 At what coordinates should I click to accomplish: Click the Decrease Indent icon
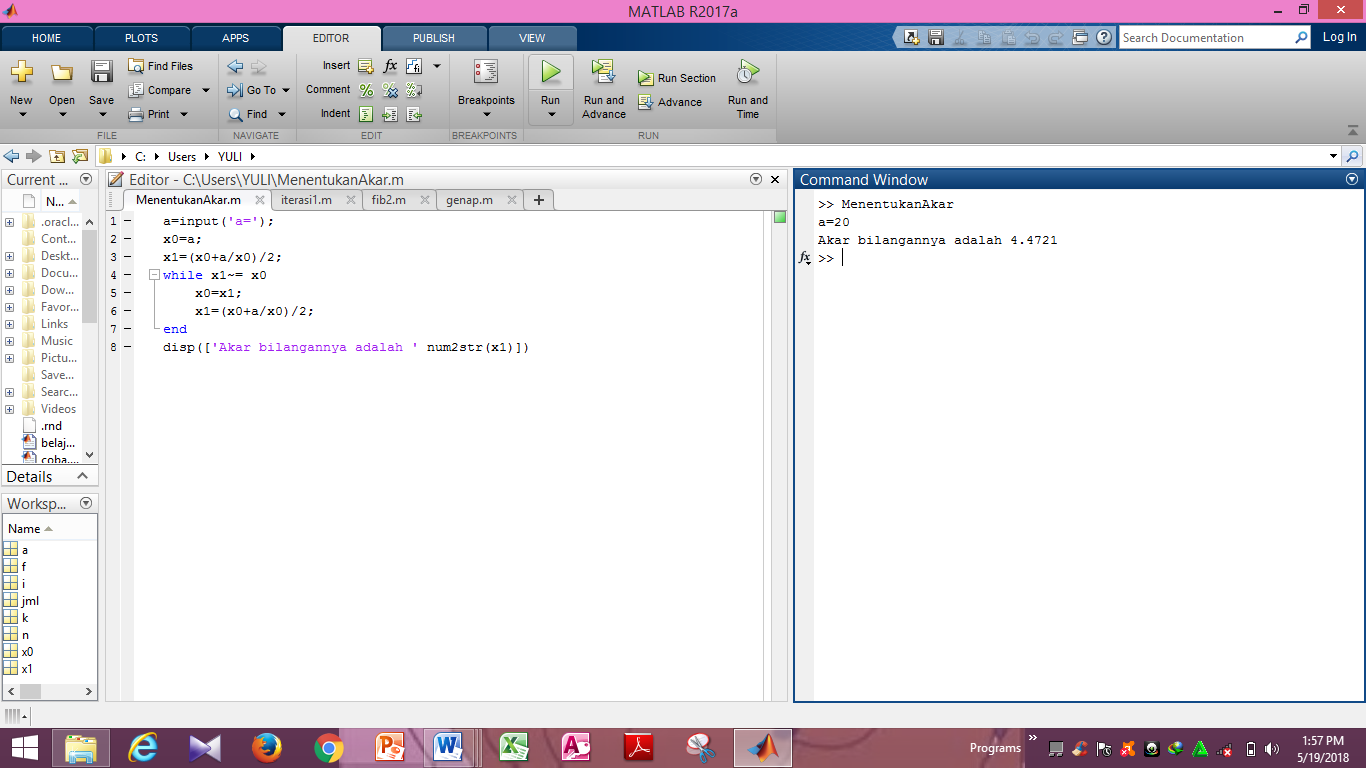414,114
